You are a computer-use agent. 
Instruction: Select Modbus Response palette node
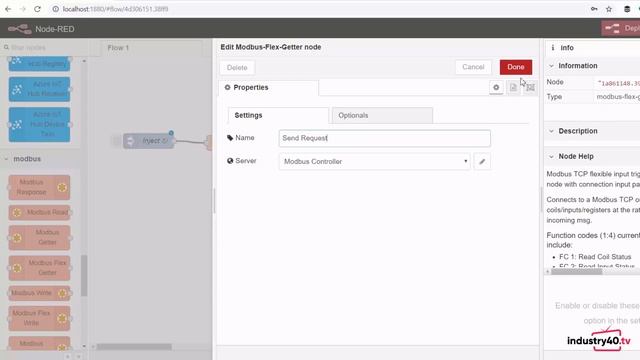tap(39, 187)
